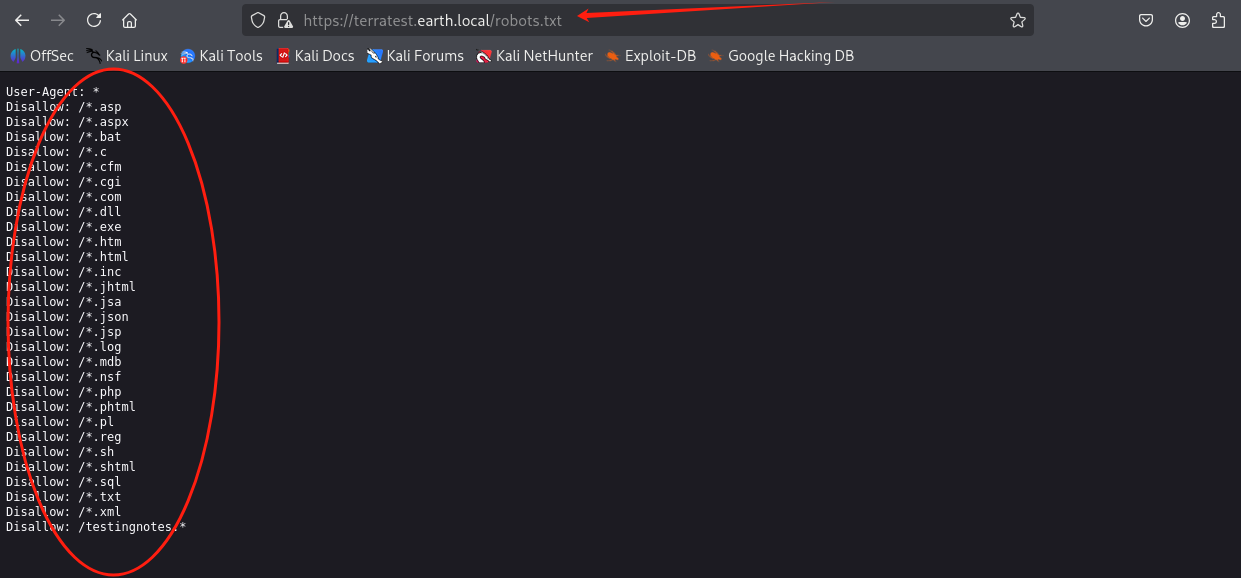Screen dimensions: 1241x578
Task: Click the Disallow /testingnotes.* line
Action: (x=96, y=527)
